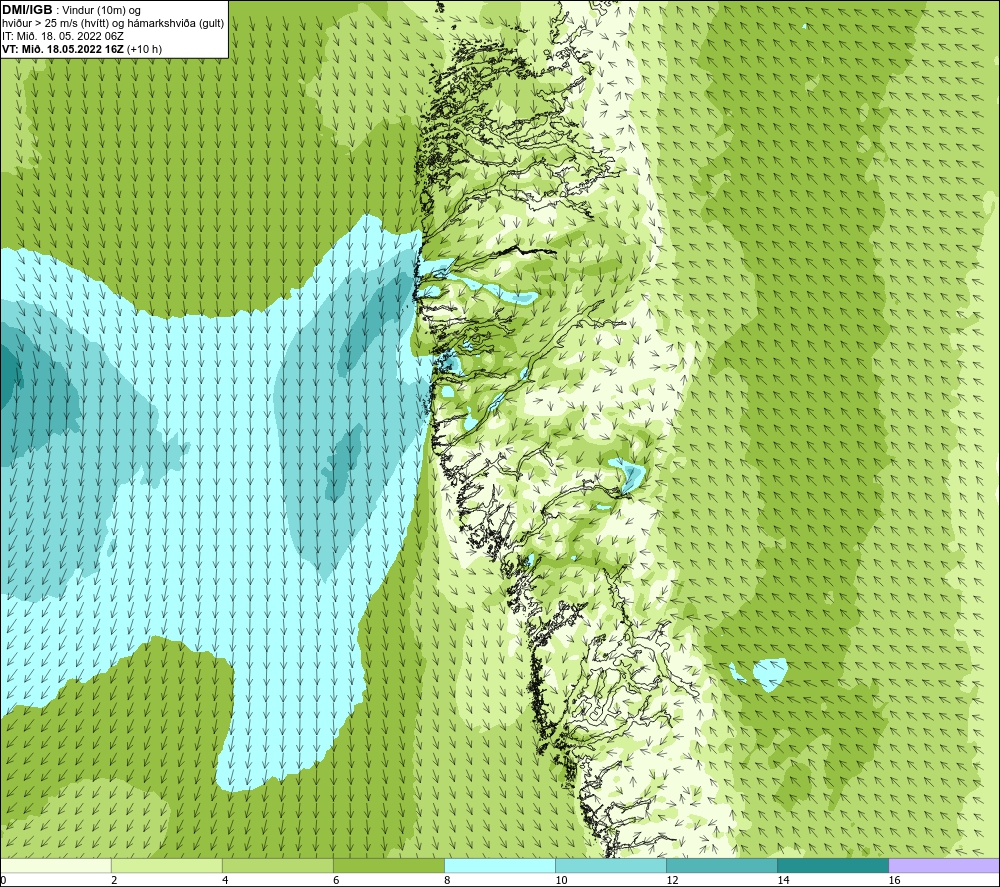Click the legend label '8'

447,881
